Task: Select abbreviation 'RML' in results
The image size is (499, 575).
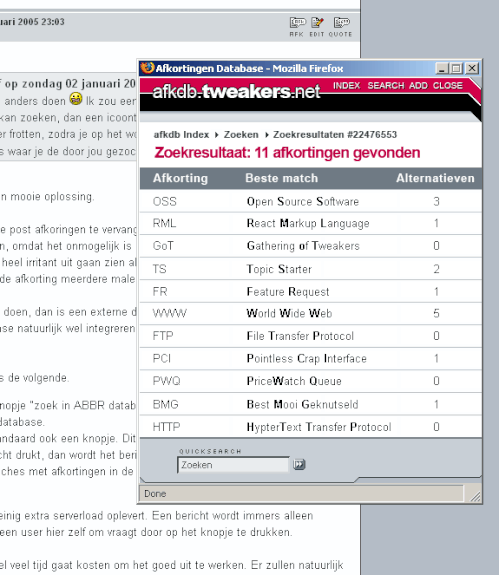Action: 164,223
